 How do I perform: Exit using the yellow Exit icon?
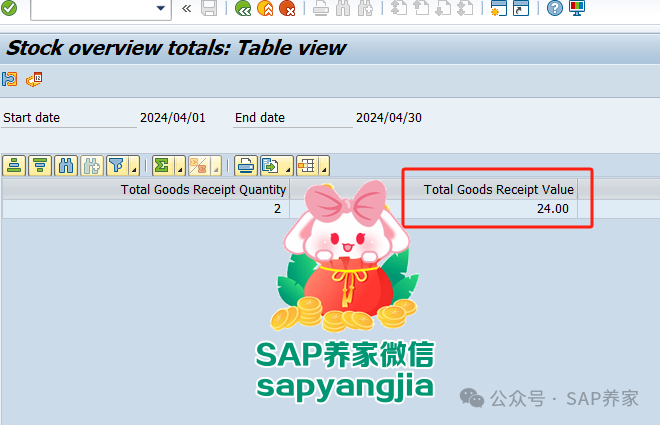[x=265, y=8]
